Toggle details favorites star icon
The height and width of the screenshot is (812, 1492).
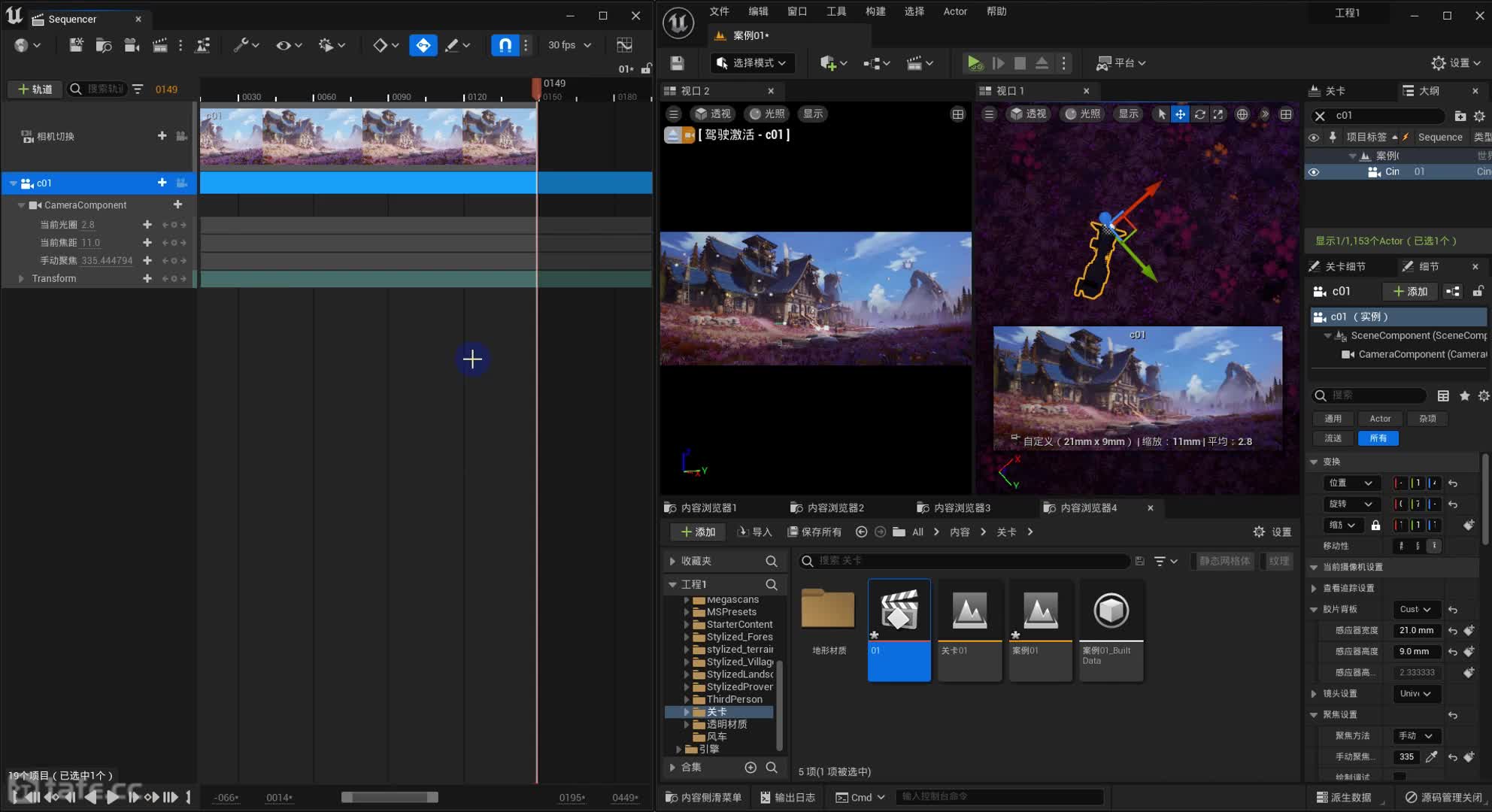coord(1464,396)
